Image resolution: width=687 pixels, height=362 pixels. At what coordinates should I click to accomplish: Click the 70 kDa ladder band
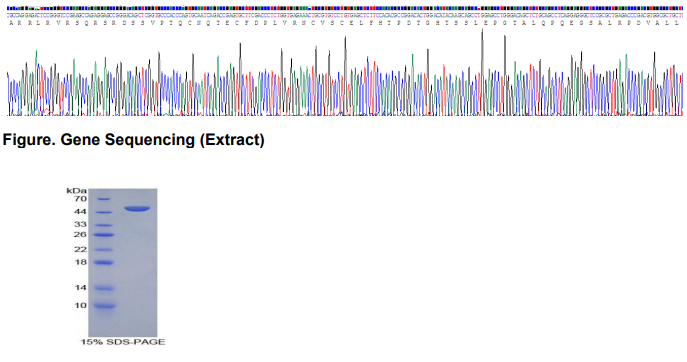point(103,199)
